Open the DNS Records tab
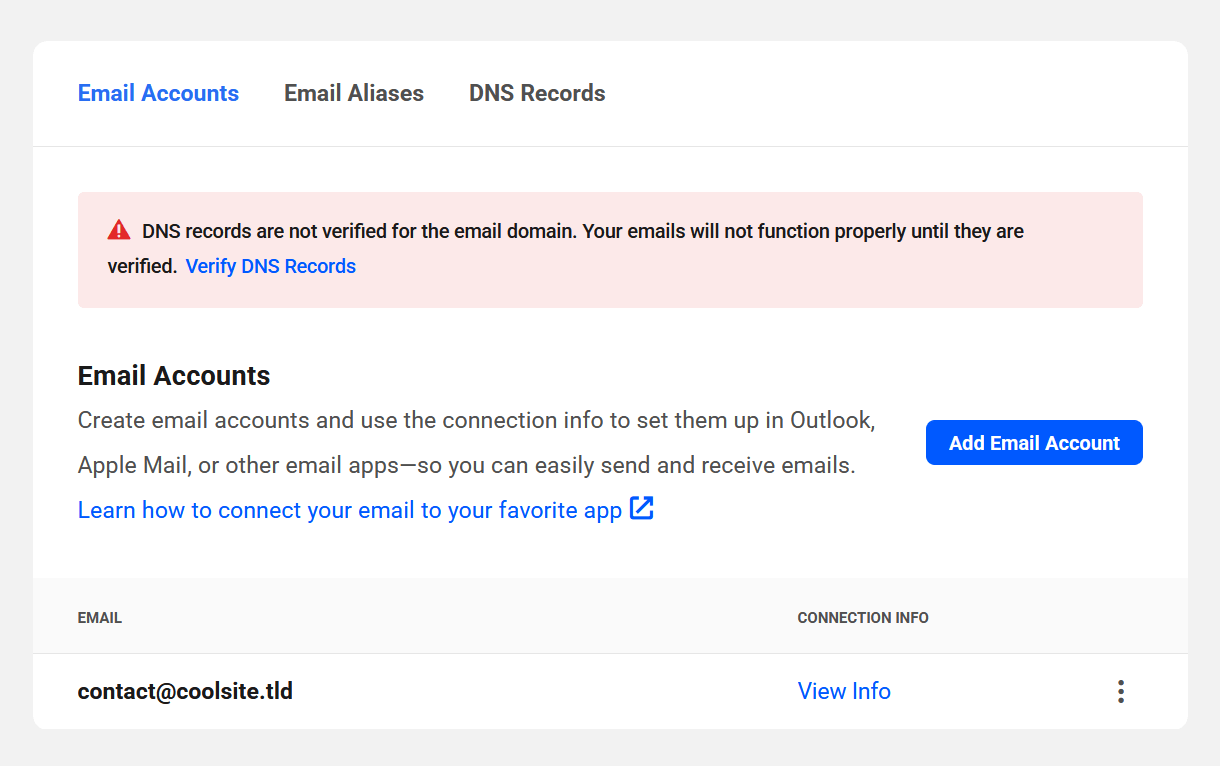The image size is (1220, 766). [537, 93]
